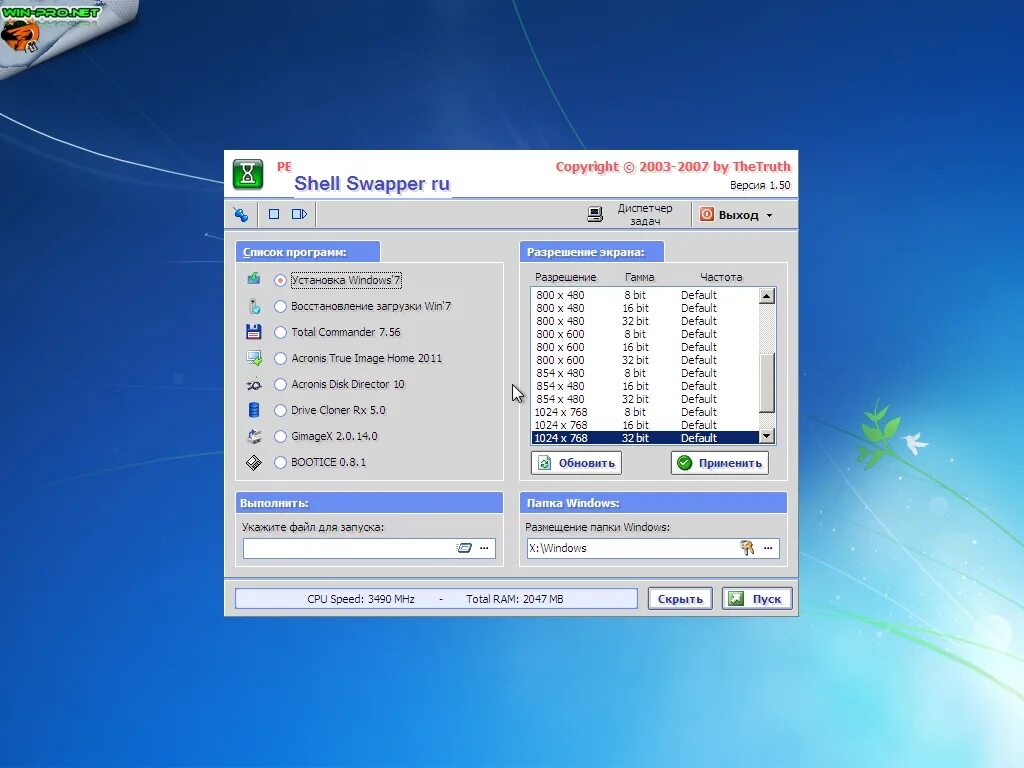Click the GimageX program icon
The image size is (1024, 768).
click(254, 436)
